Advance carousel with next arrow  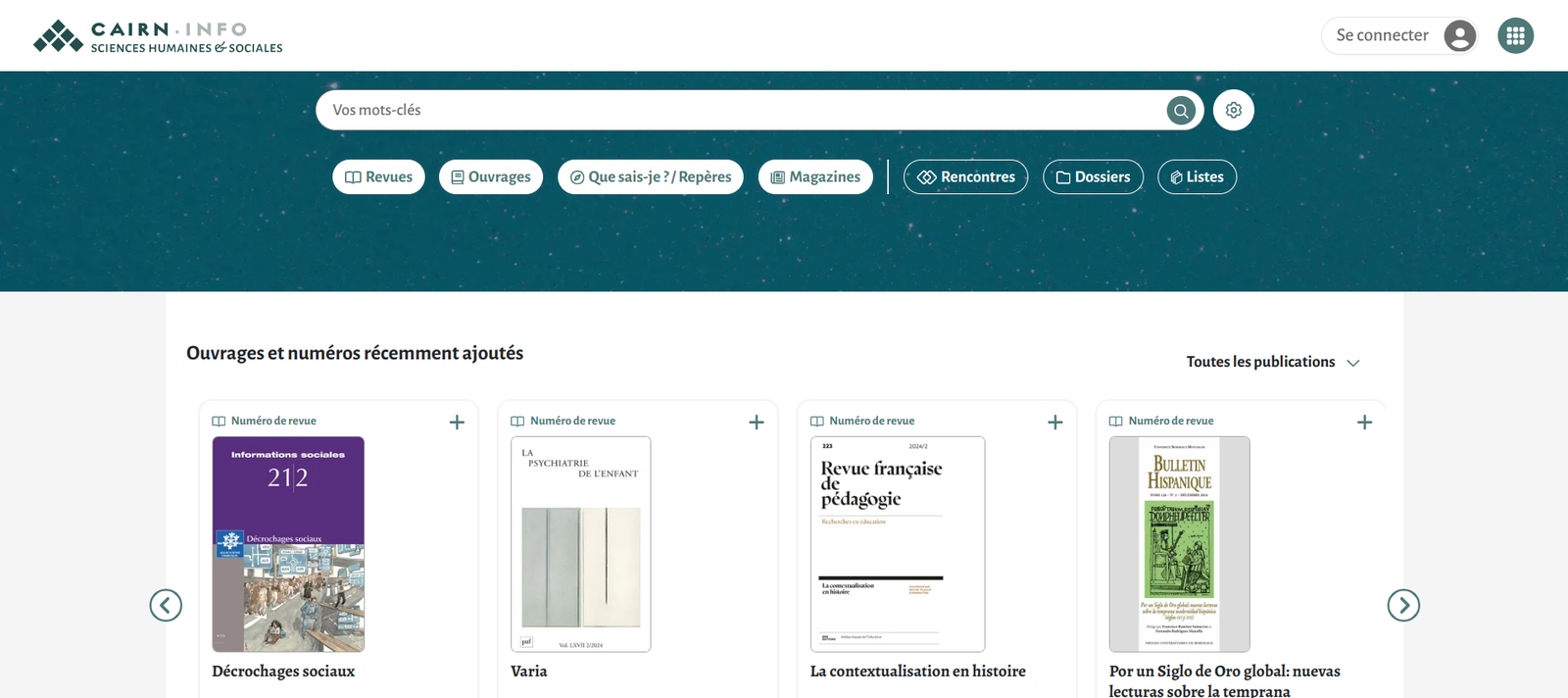click(x=1403, y=605)
